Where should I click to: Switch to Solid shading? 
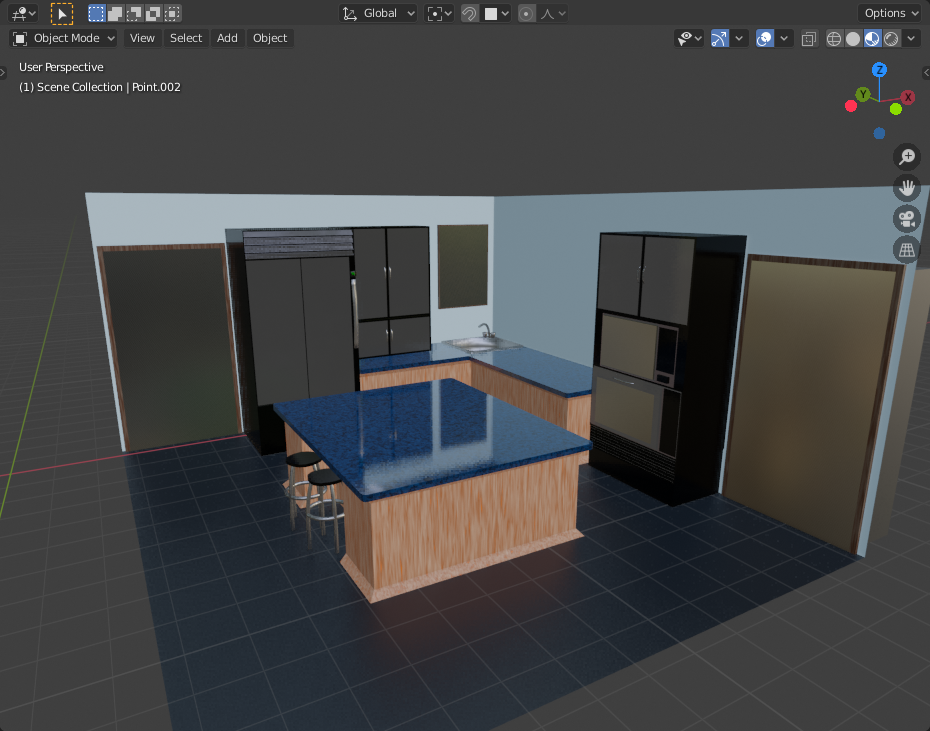[853, 39]
